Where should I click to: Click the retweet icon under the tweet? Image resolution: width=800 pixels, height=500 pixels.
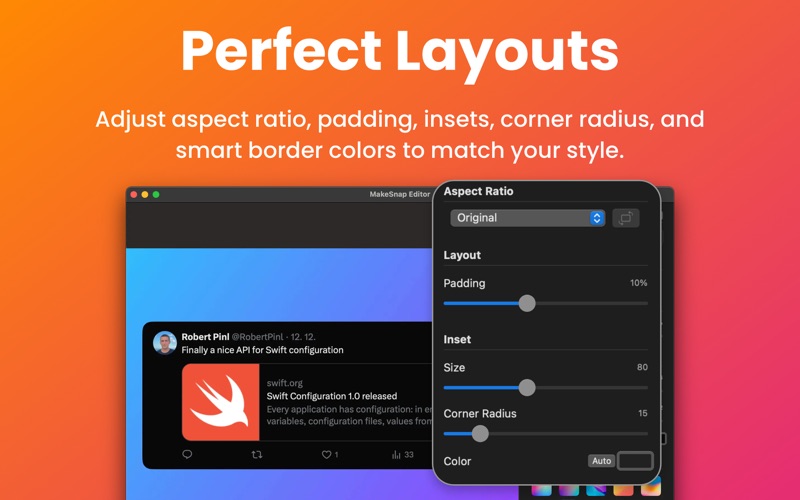257,454
